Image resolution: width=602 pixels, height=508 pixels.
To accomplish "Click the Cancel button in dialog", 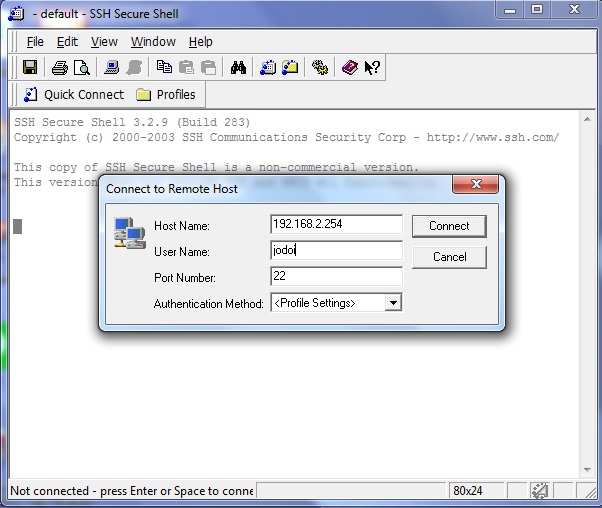I will click(x=449, y=256).
